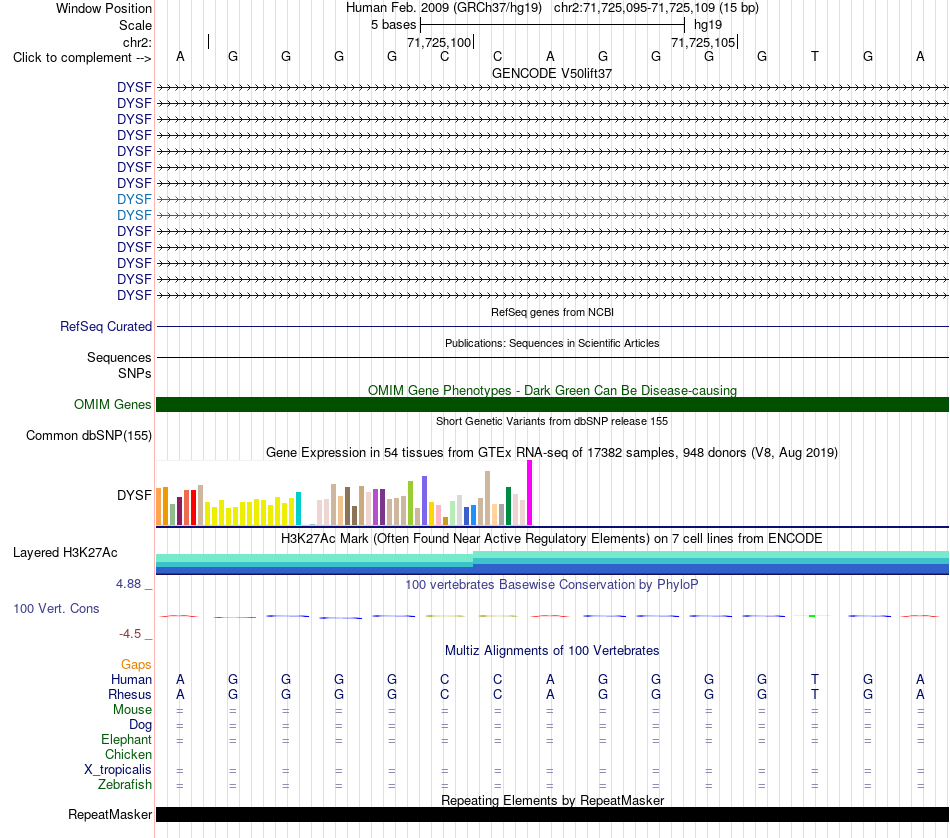Click the 'chr2:' ruler label
Viewport: 950px width, 838px height.
pos(137,42)
